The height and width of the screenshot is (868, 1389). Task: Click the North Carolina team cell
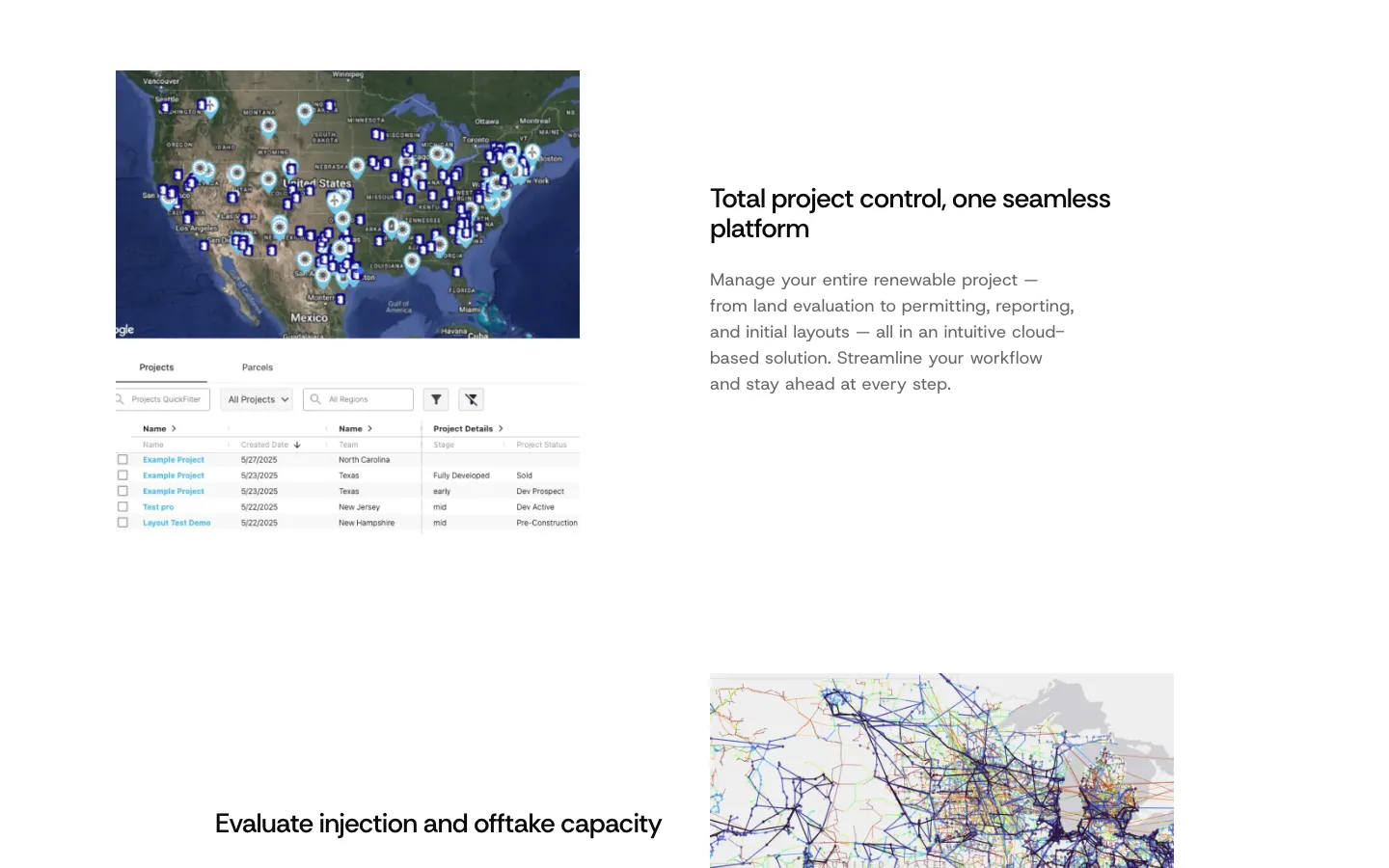coord(364,460)
